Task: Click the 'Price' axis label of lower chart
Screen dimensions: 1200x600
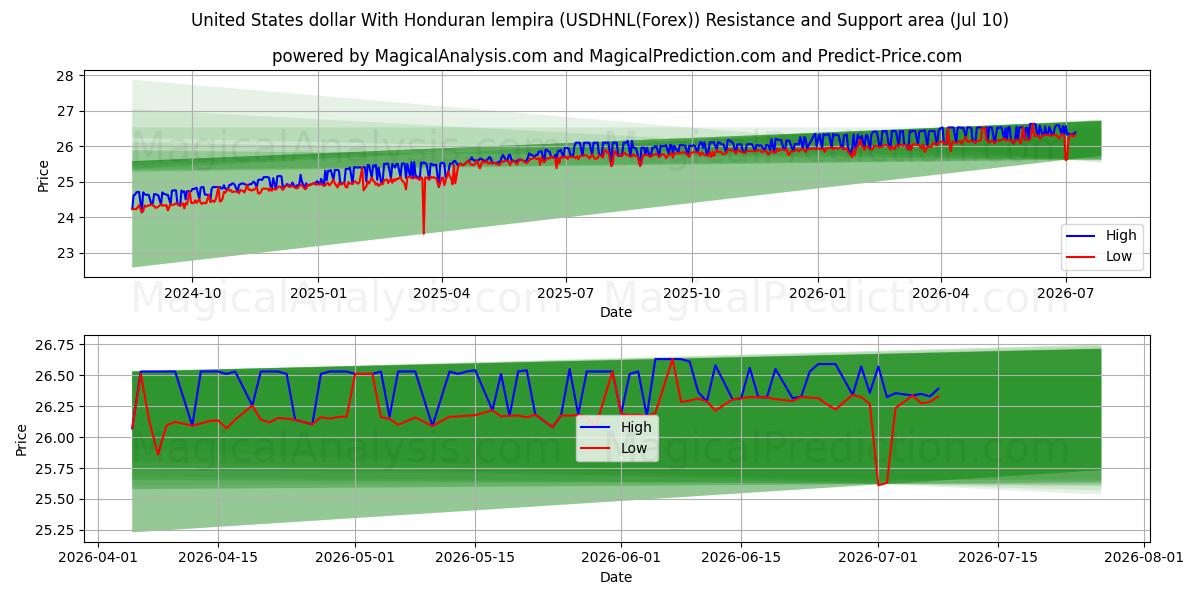Action: coord(22,438)
